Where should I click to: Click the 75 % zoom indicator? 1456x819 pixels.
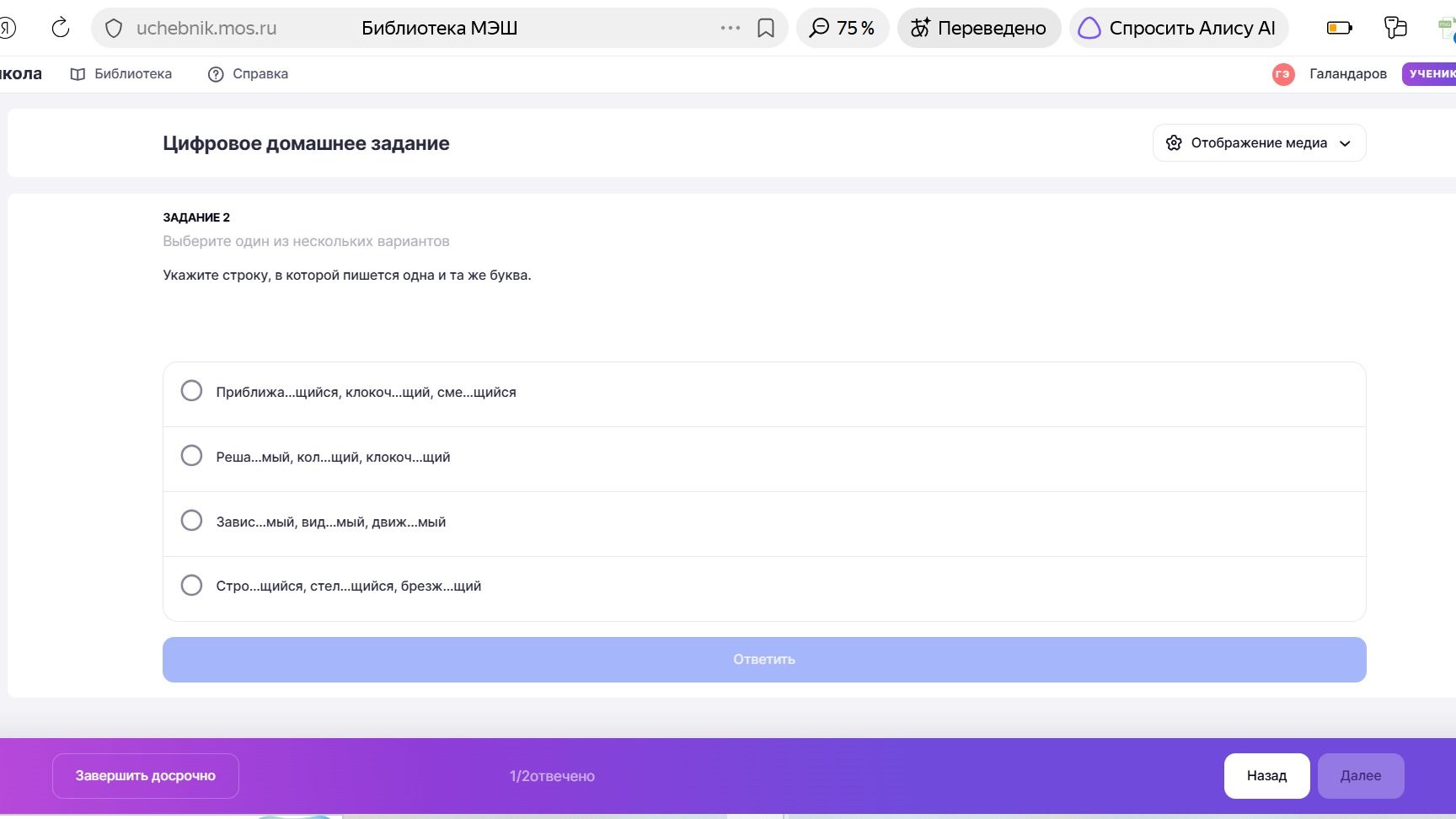pos(843,28)
